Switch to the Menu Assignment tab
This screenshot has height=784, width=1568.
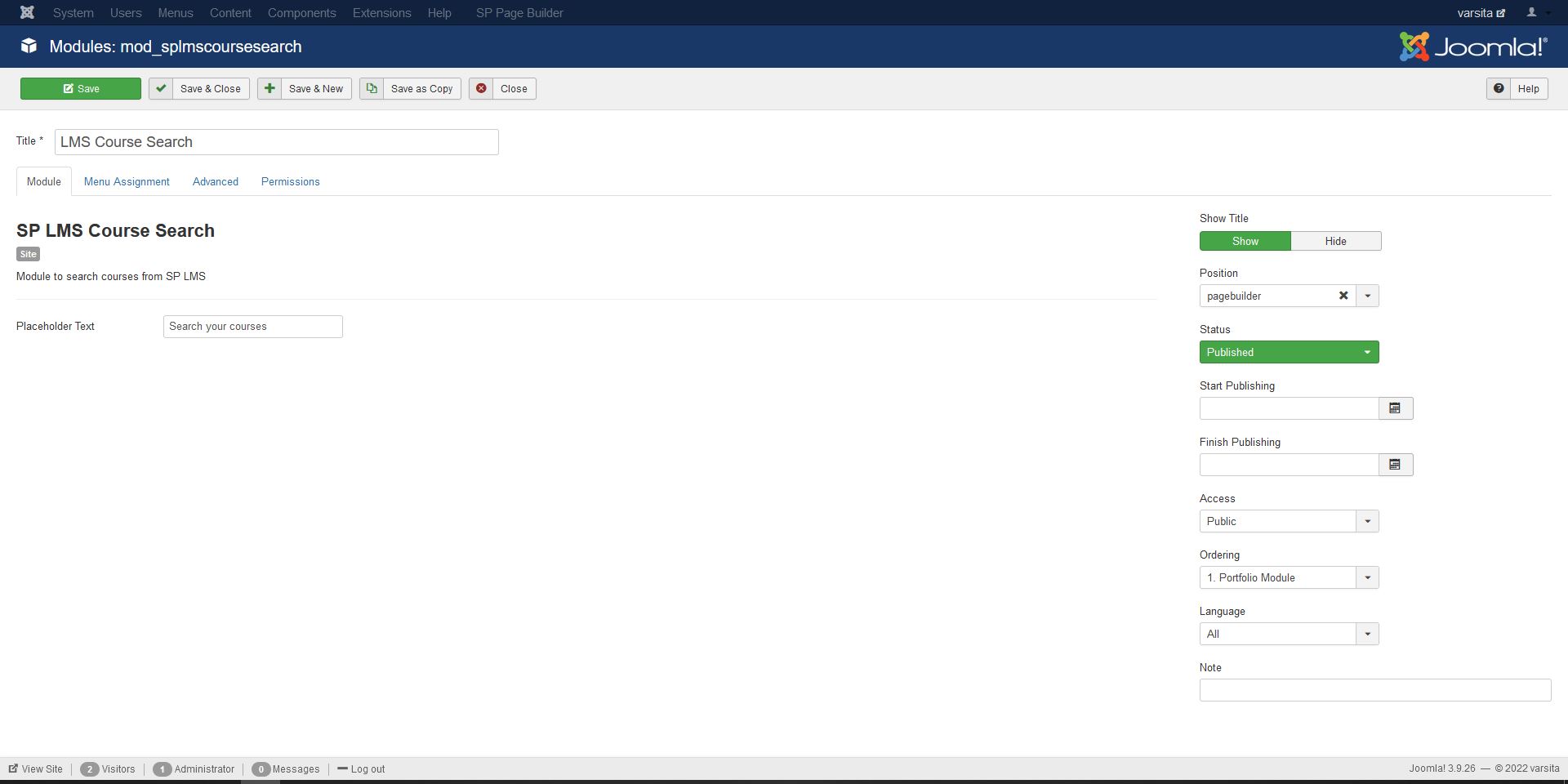(x=127, y=181)
